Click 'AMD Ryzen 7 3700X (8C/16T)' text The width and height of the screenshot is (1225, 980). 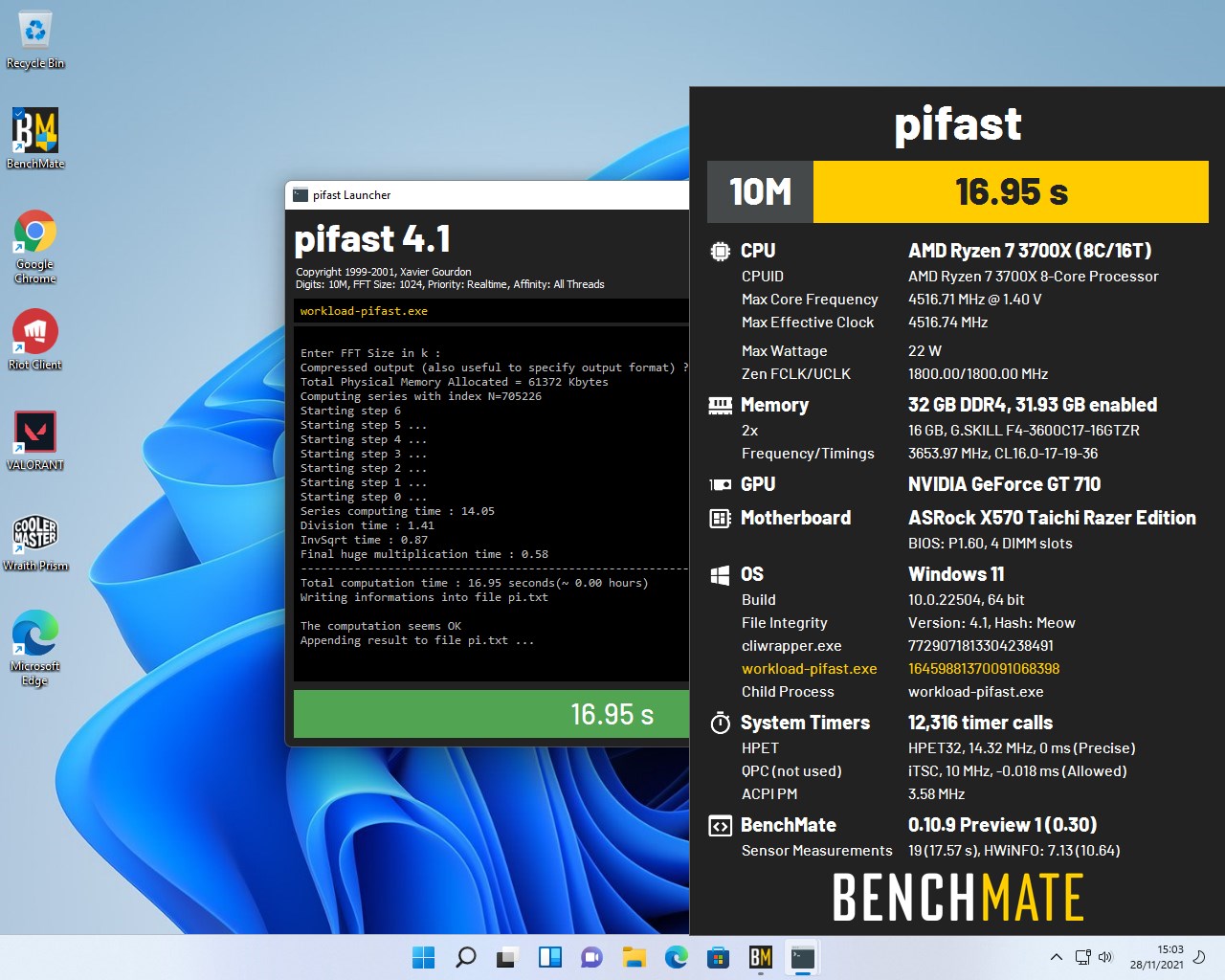click(x=1030, y=251)
